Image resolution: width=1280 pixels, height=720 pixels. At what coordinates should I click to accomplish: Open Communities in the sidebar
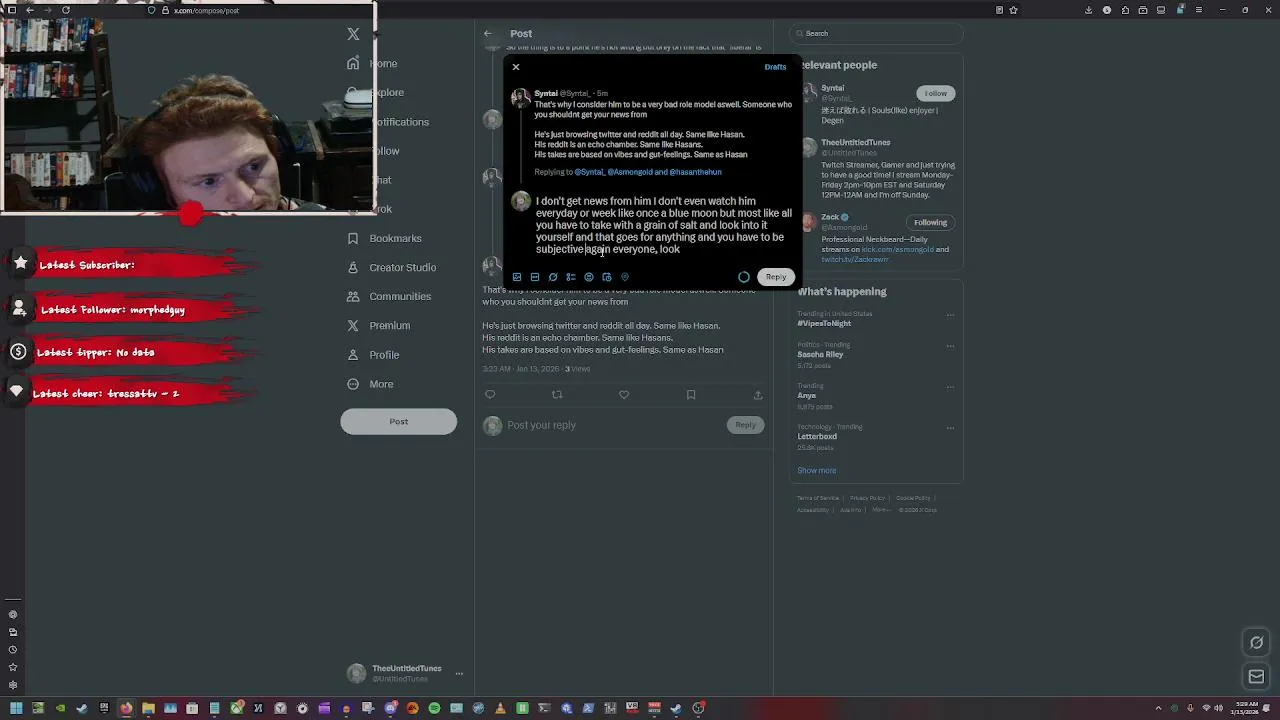click(389, 296)
